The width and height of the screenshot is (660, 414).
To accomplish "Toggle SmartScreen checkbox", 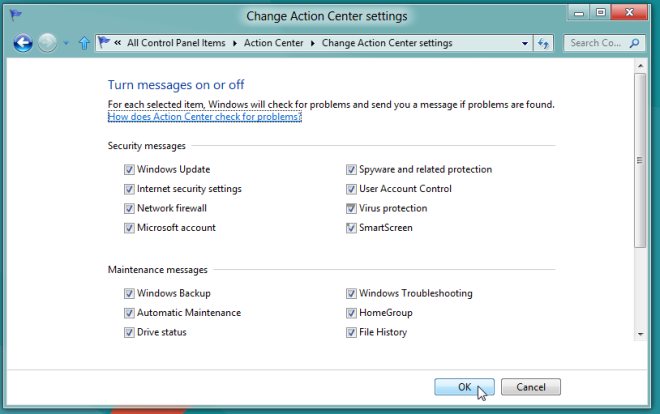I will pos(351,228).
